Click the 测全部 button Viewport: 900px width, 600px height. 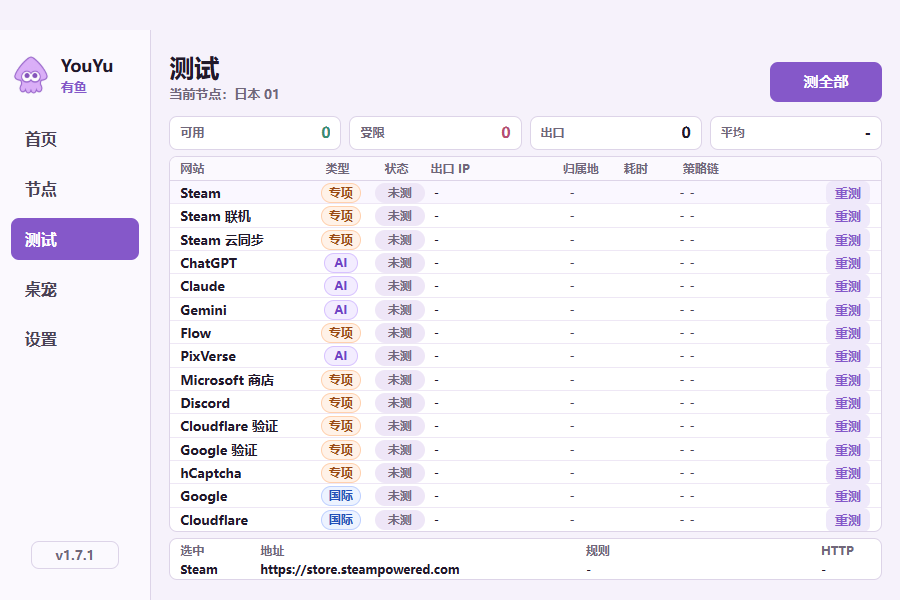pos(825,82)
